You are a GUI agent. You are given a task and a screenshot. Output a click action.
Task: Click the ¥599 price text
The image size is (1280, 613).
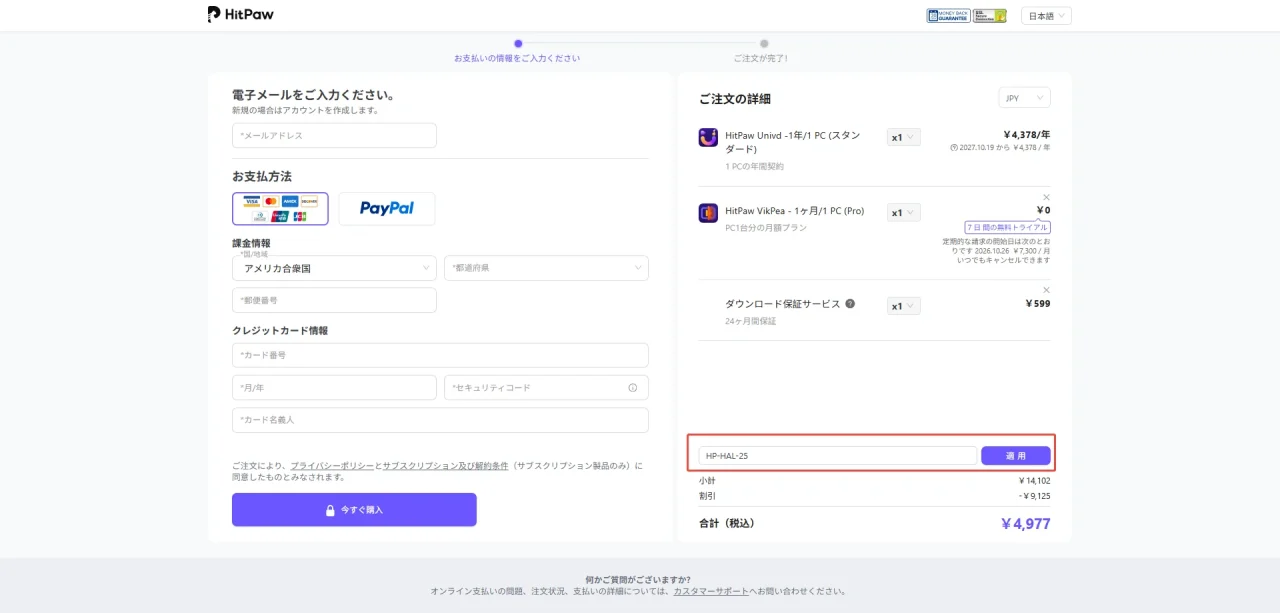pos(1038,304)
